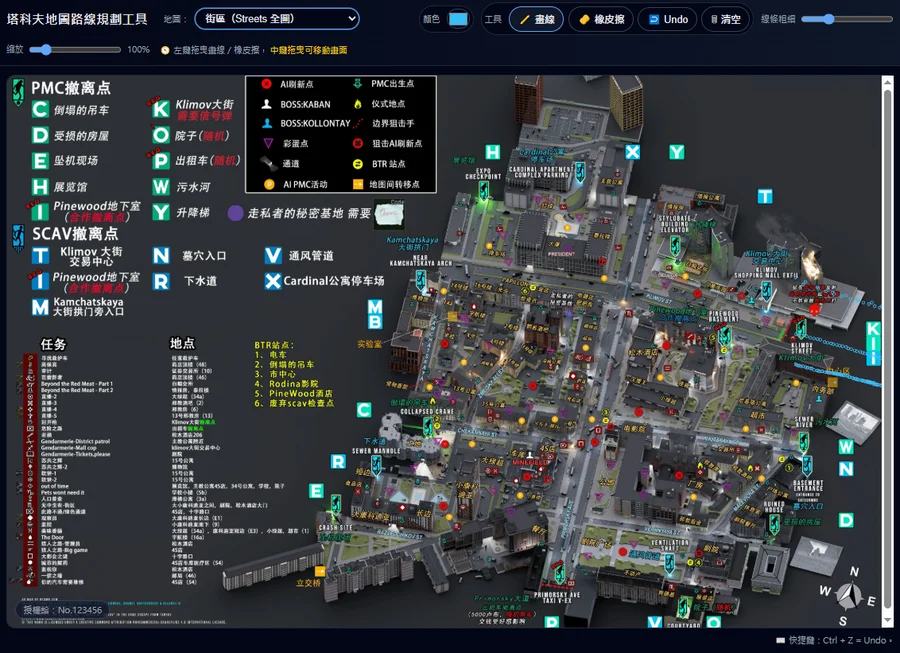The image size is (900, 653).
Task: Click the stacked MB marker on the map
Action: 374,314
